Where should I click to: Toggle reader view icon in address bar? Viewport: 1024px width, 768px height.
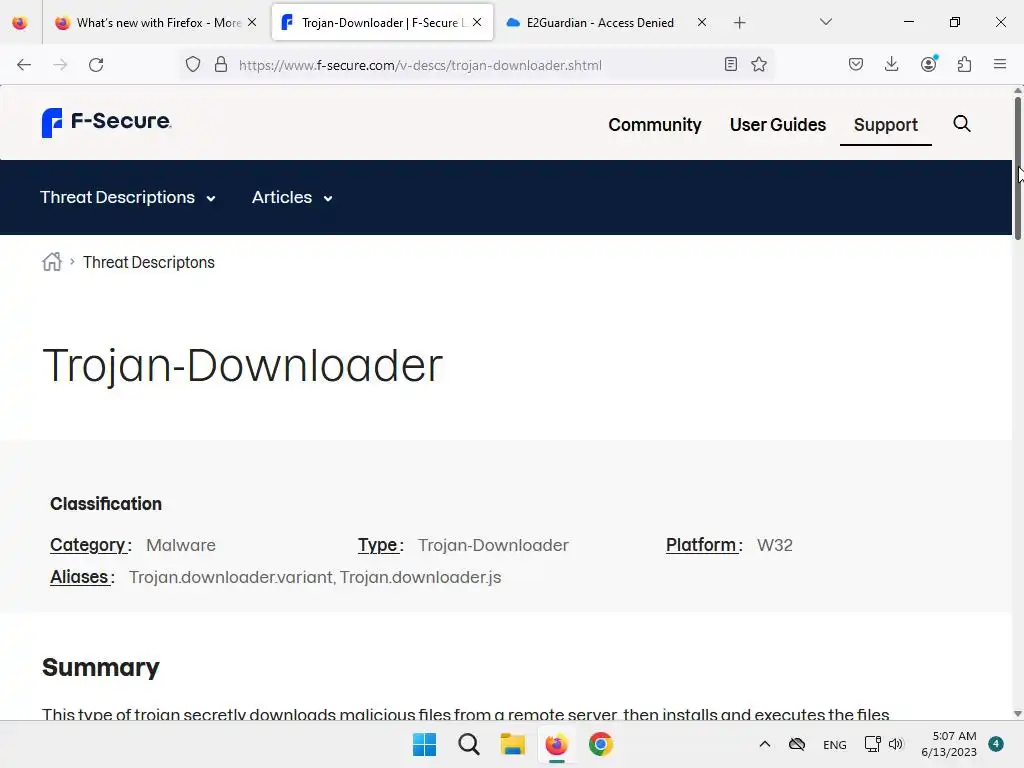pos(731,64)
